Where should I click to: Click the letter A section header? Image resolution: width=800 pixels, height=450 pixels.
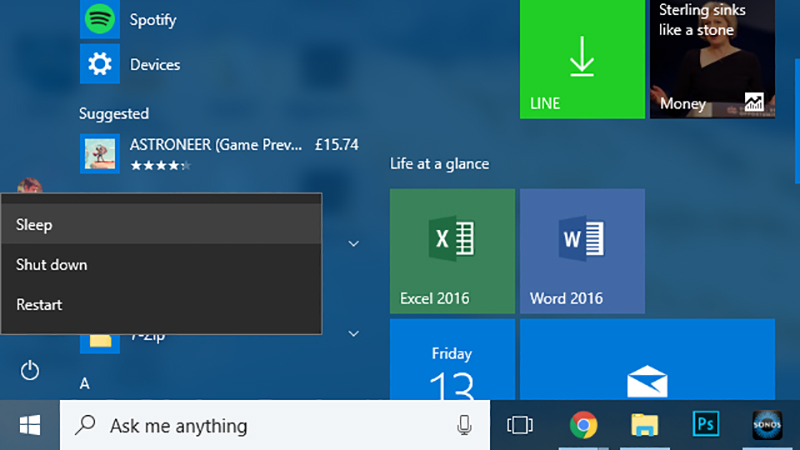85,384
